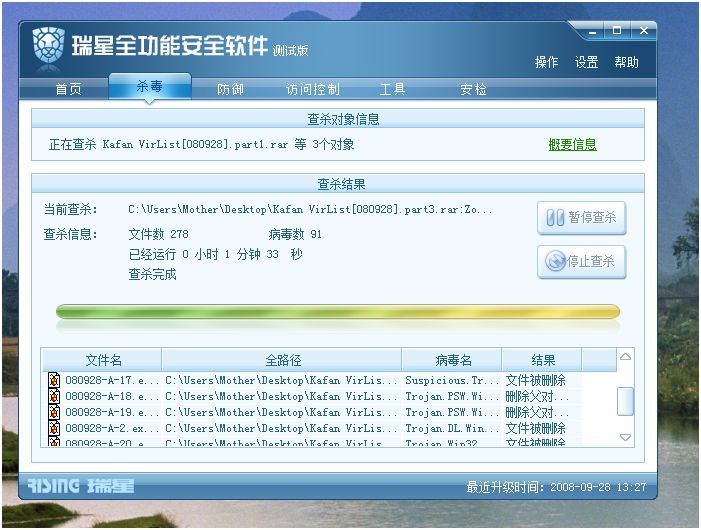Open the 帮助 menu
This screenshot has height=530, width=701.
(626, 62)
